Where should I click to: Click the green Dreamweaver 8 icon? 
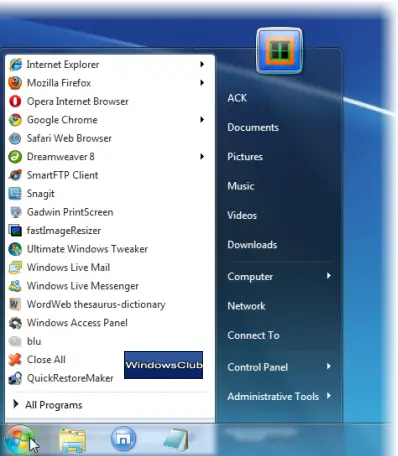(x=15, y=157)
